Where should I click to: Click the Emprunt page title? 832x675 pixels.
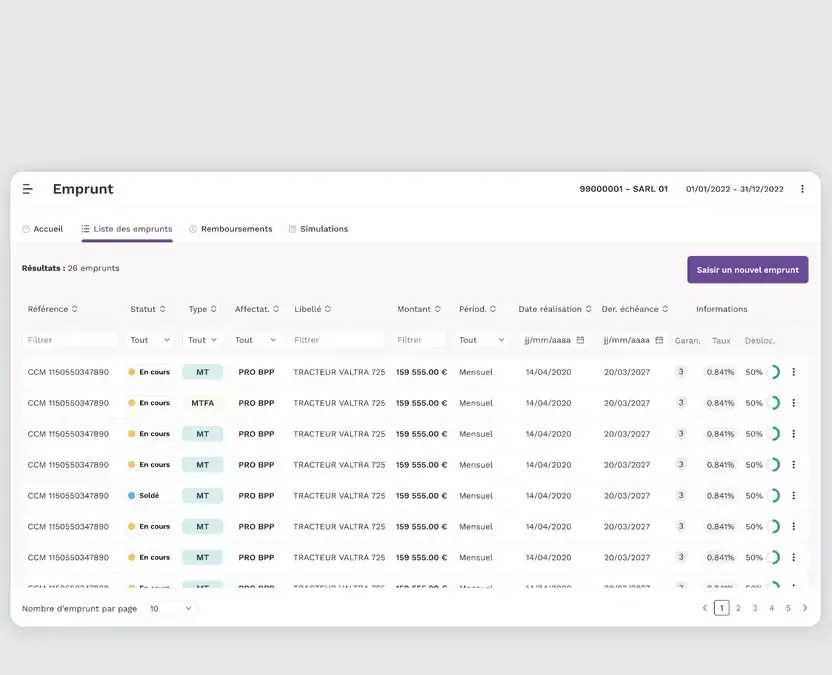pos(83,189)
